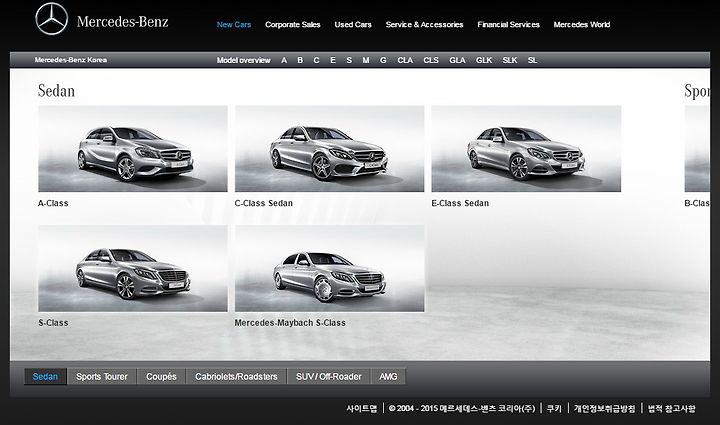Select the S model link
720x425 pixels.
point(349,60)
